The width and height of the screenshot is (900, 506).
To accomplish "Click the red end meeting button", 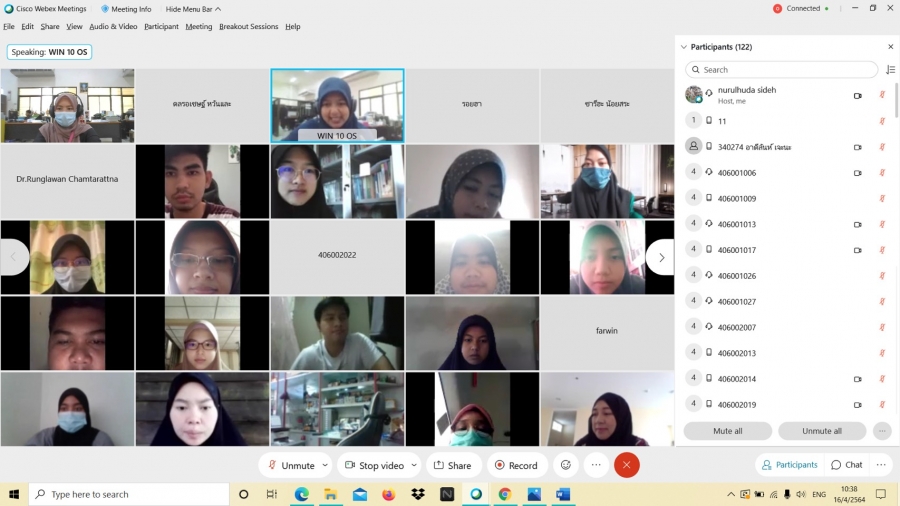I will pyautogui.click(x=627, y=465).
